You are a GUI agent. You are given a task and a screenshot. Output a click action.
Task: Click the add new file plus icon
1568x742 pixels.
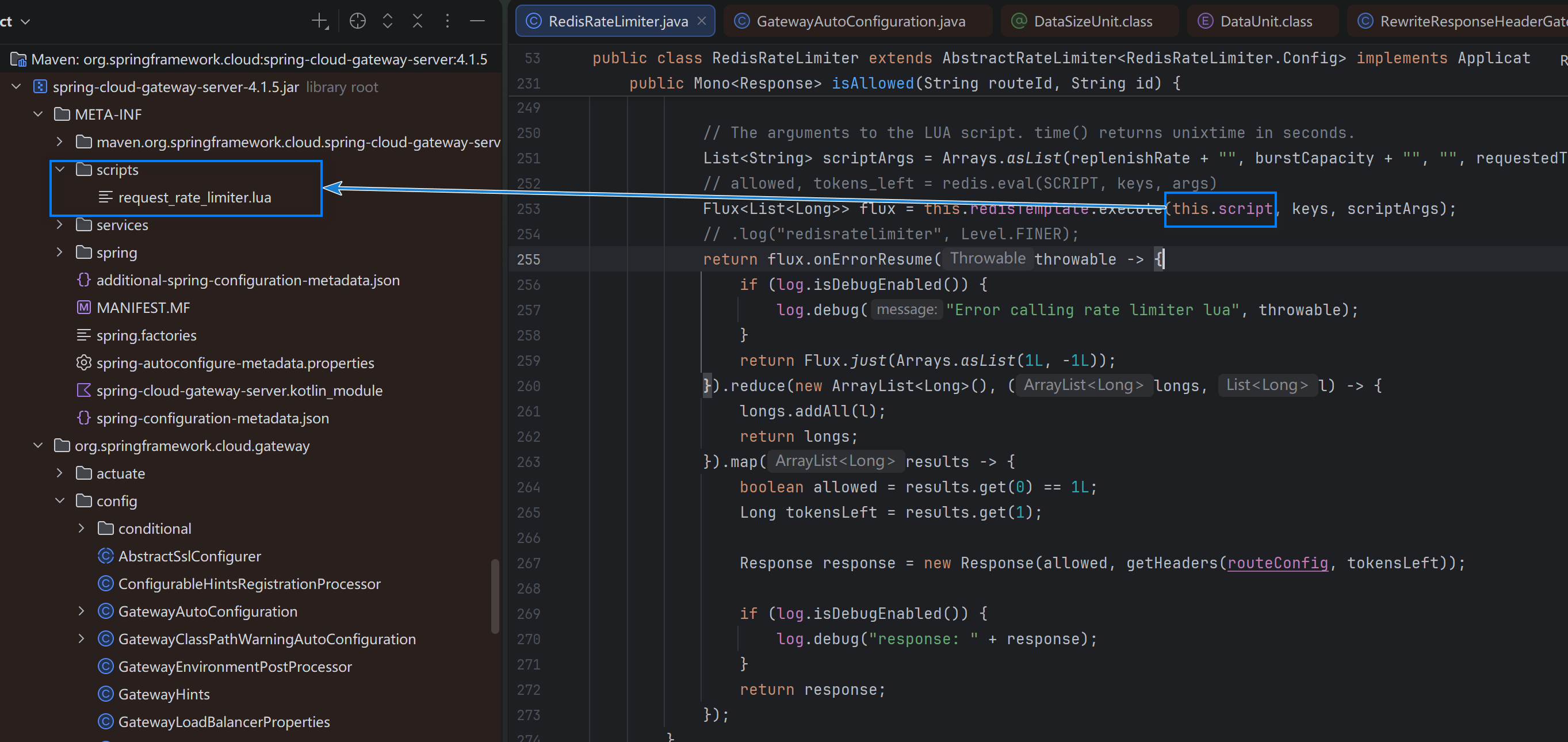(320, 21)
